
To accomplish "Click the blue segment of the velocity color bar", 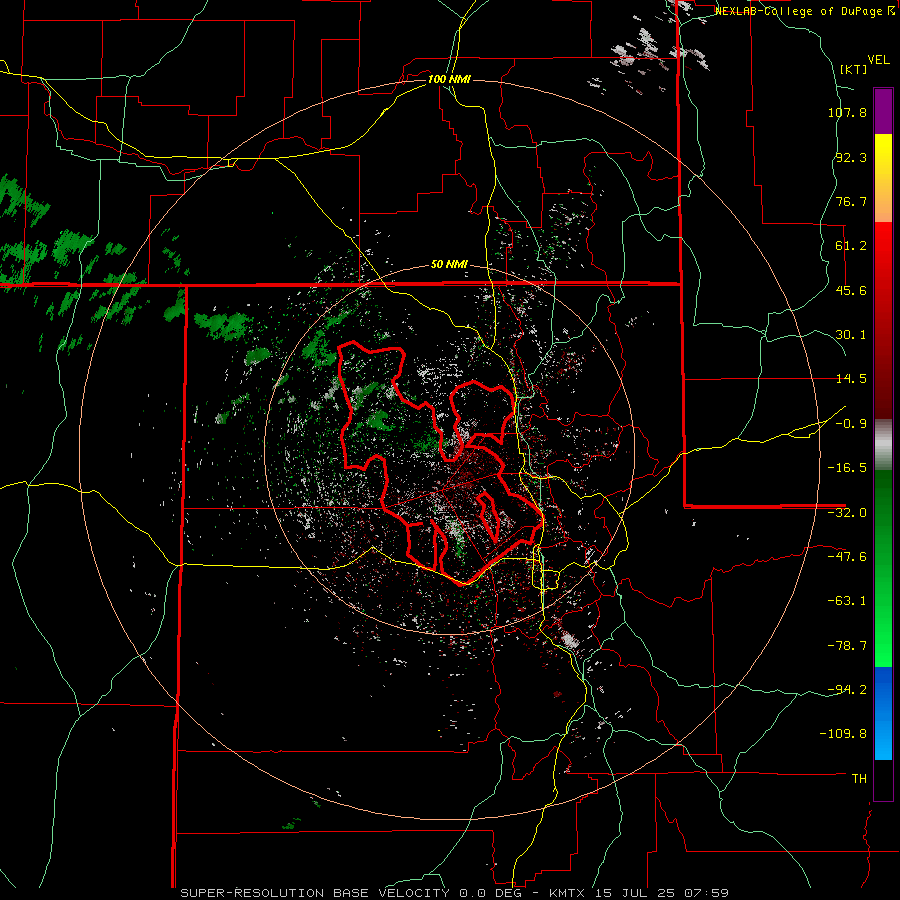I will [x=883, y=713].
